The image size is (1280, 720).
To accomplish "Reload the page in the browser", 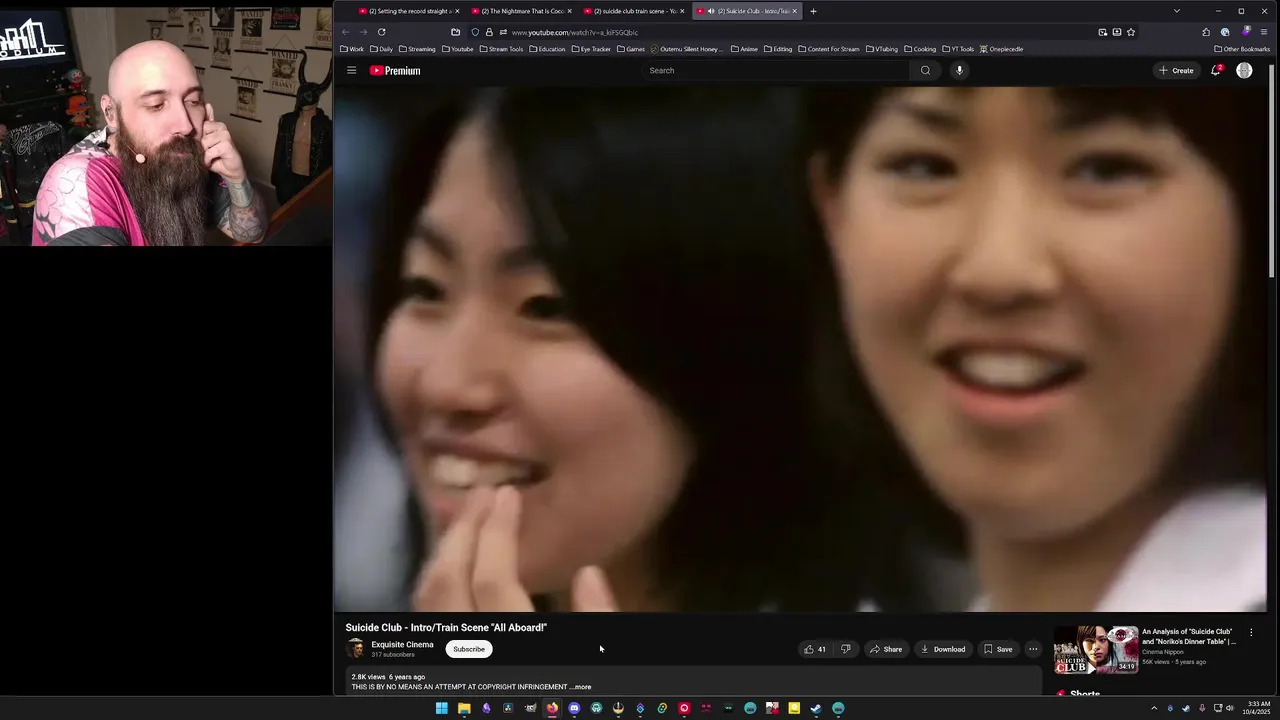I will (x=381, y=32).
